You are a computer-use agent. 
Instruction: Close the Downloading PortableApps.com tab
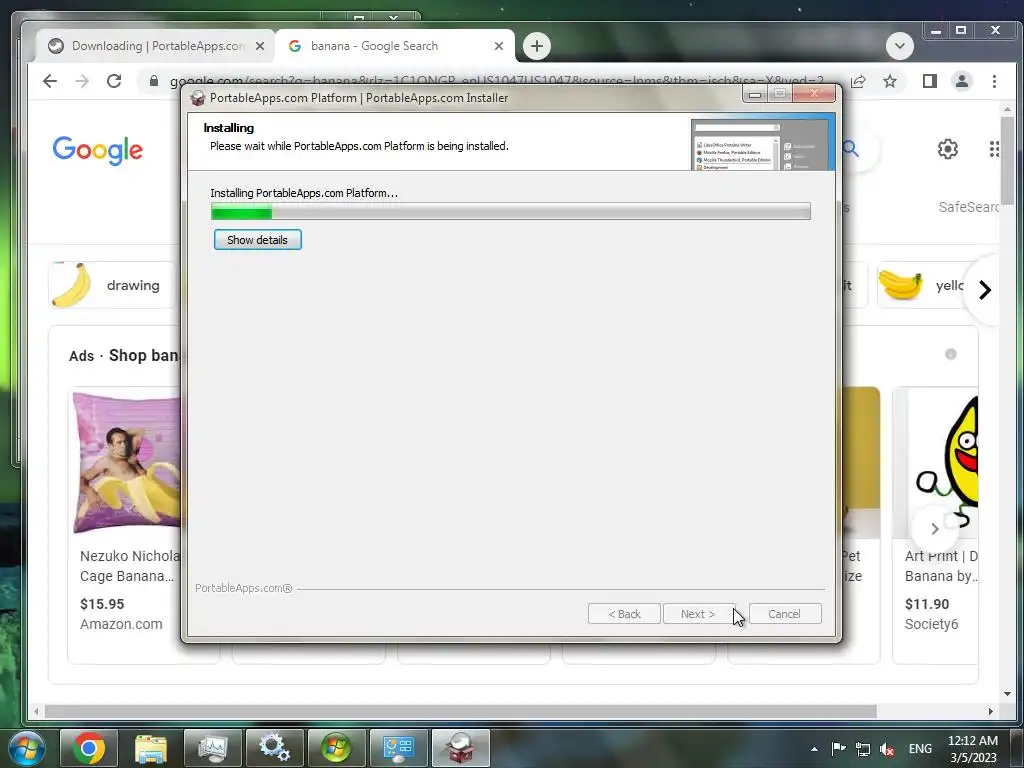pyautogui.click(x=259, y=46)
